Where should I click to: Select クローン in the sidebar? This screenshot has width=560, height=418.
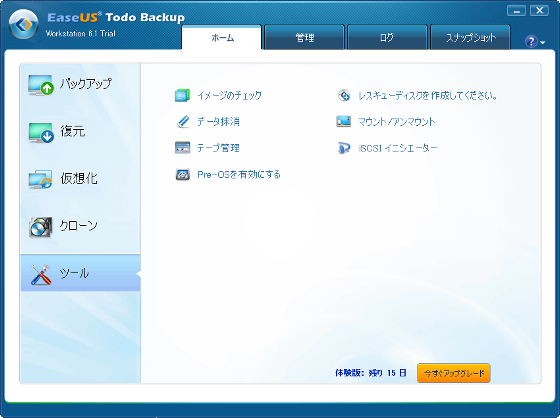[x=81, y=227]
